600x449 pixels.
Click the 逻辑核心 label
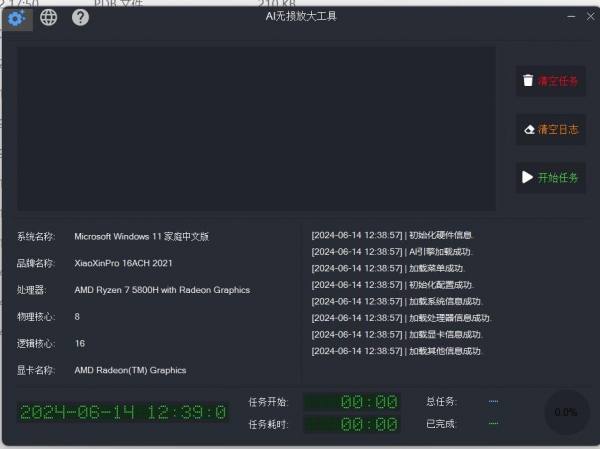36,343
